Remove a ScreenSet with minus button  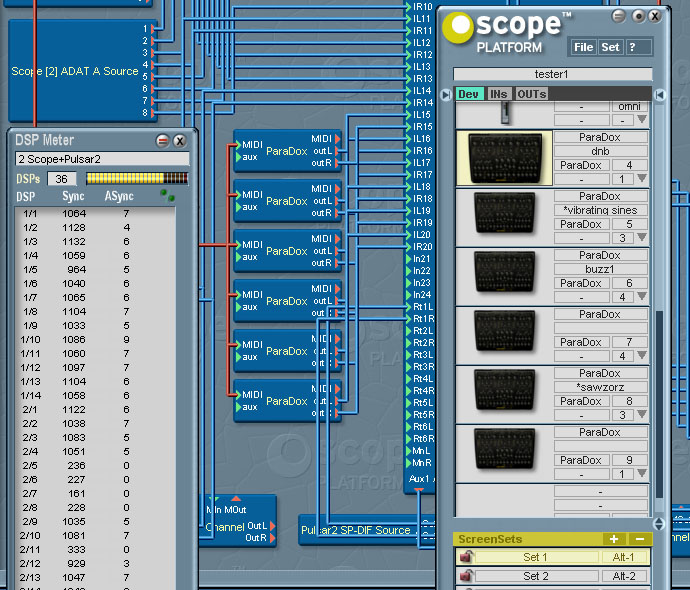[x=640, y=539]
